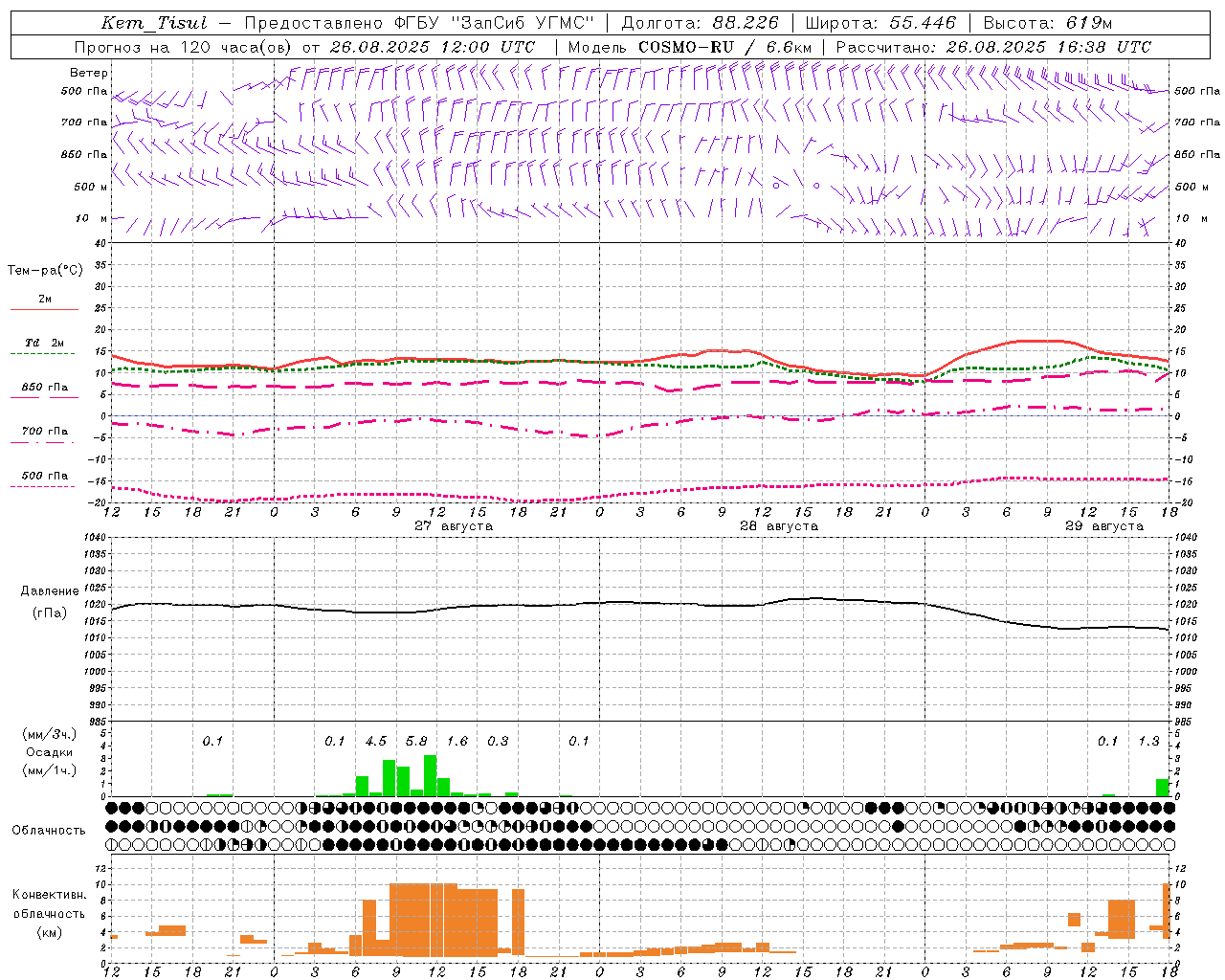1225x980 pixels.
Task: Click the '2м' temperature legend entry
Action: point(45,299)
